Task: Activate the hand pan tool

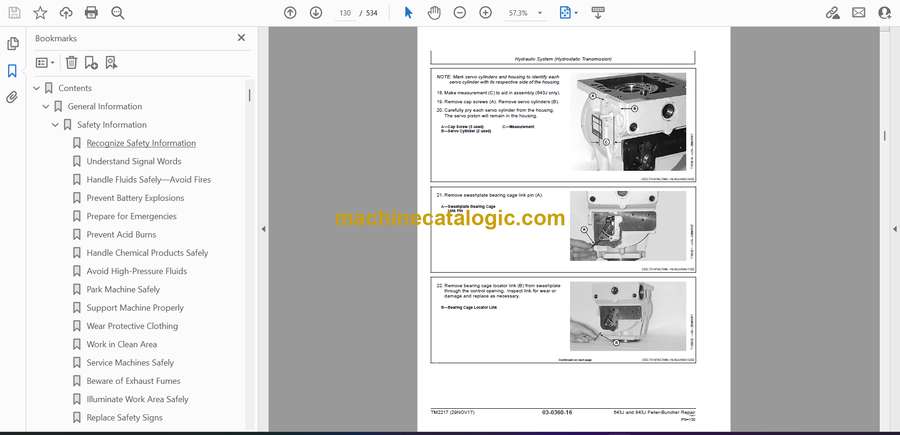Action: click(434, 13)
